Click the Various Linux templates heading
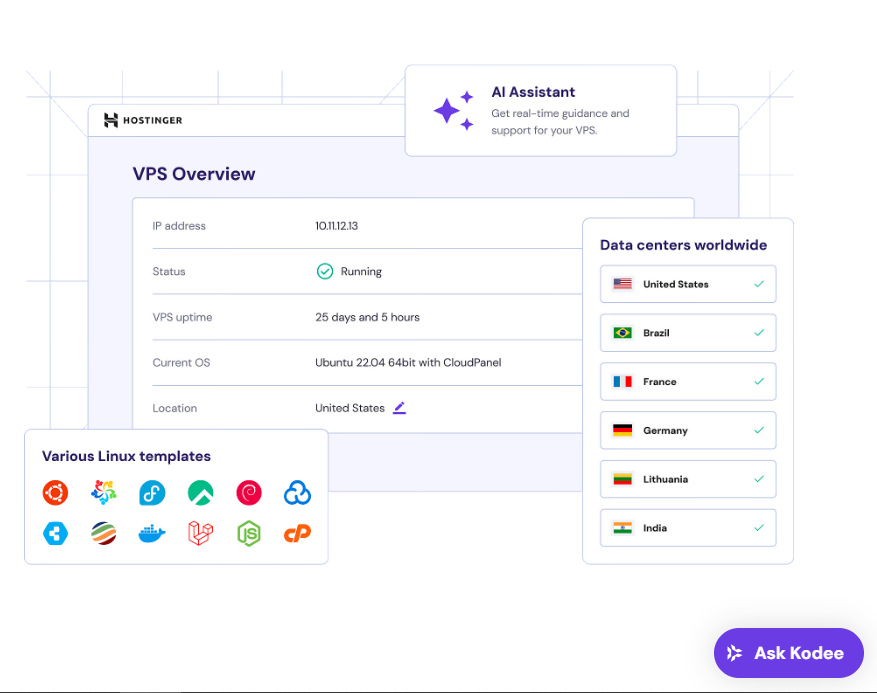This screenshot has width=877, height=693. [126, 456]
